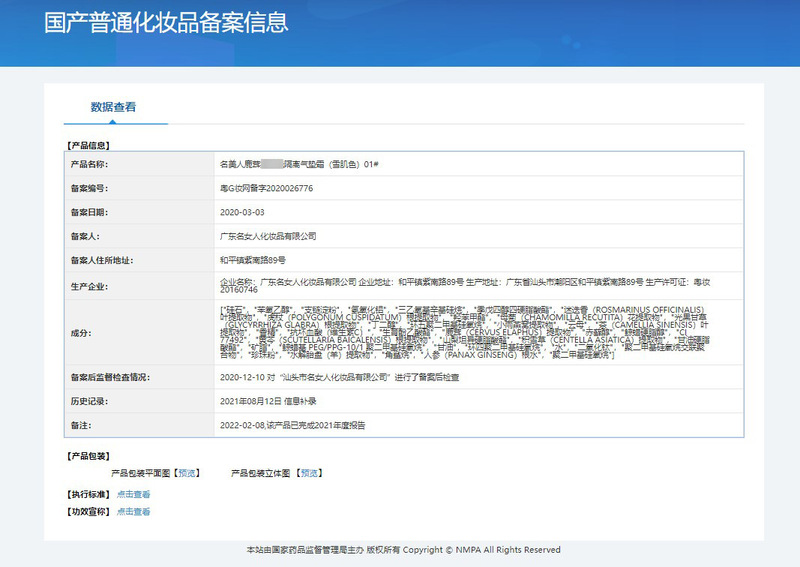Viewport: 800px width, 567px height.
Task: Click the 国产普通化妆品备案信息 page title
Action: click(x=166, y=23)
